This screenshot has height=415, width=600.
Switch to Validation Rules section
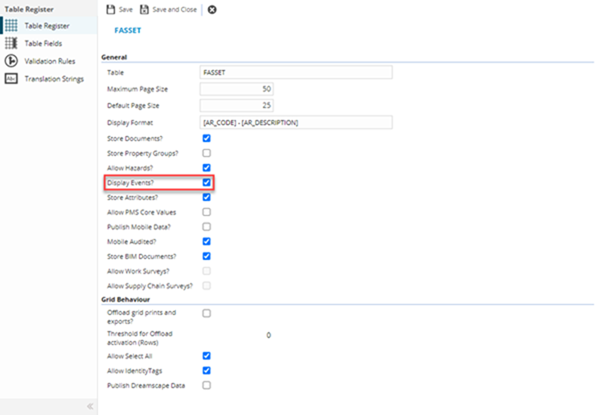pyautogui.click(x=49, y=61)
